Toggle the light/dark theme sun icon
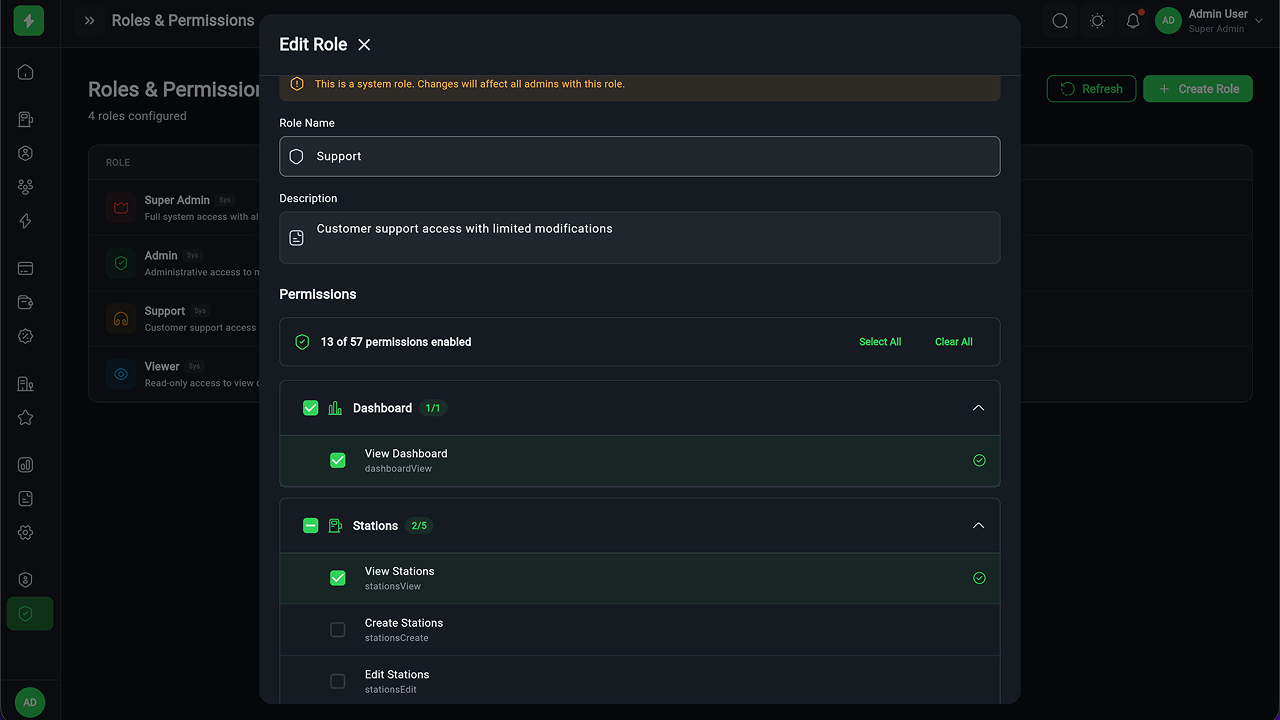 pyautogui.click(x=1097, y=21)
